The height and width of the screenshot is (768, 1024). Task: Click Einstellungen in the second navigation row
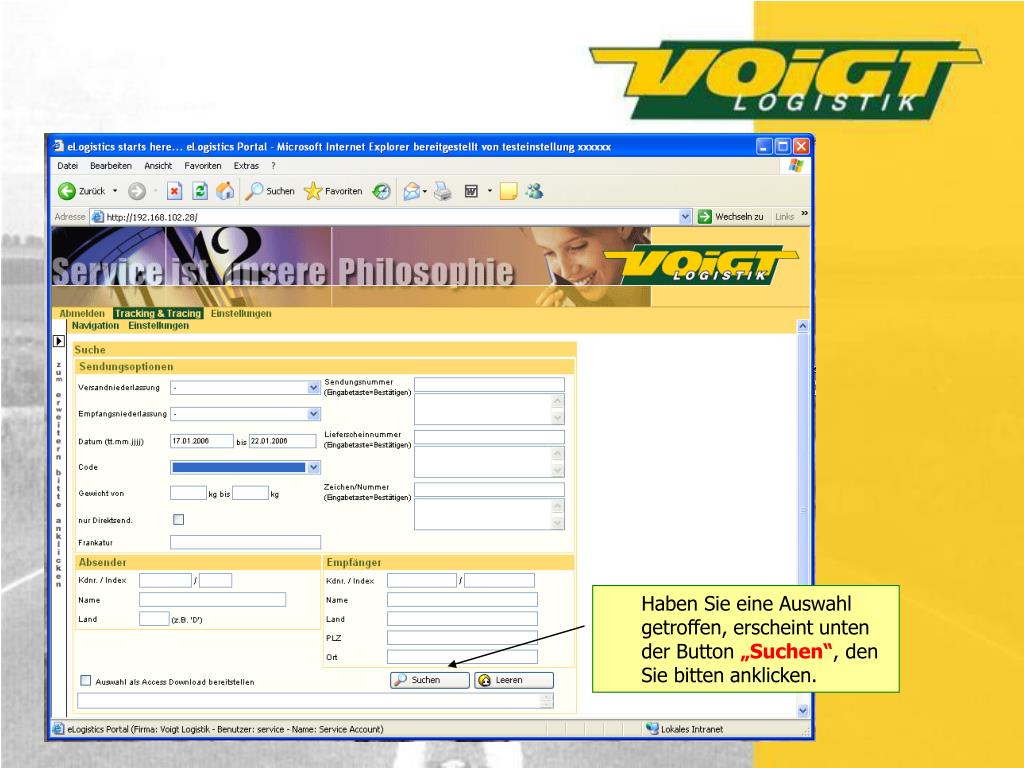(159, 325)
